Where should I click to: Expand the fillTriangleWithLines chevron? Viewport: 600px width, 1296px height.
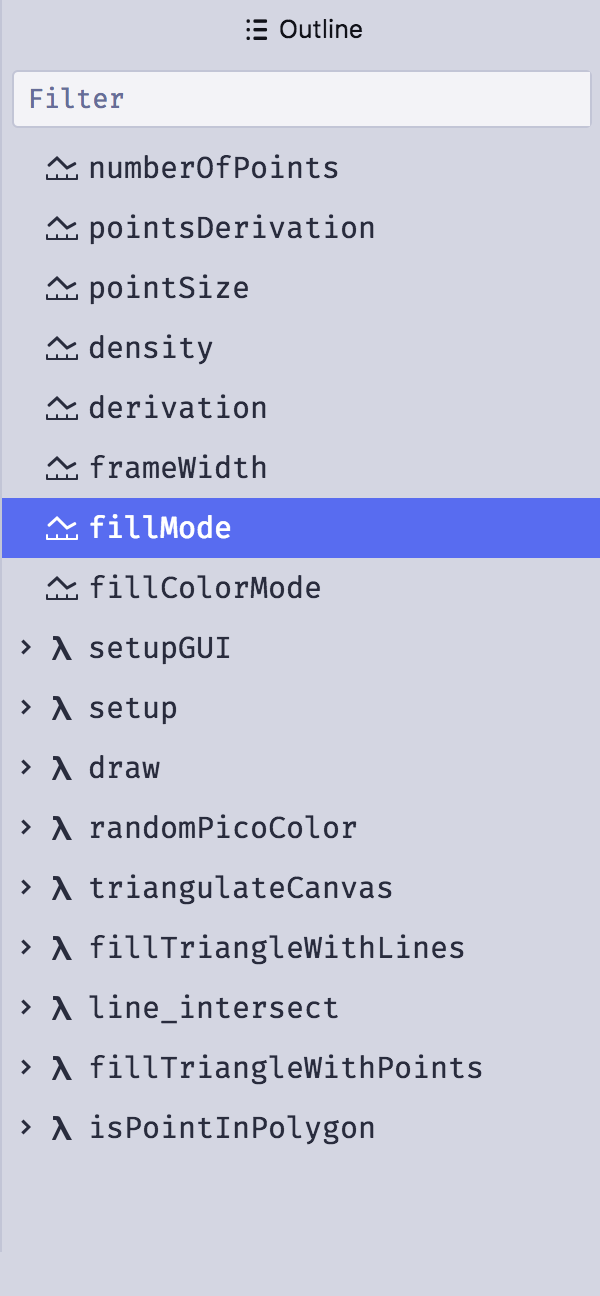[26, 948]
